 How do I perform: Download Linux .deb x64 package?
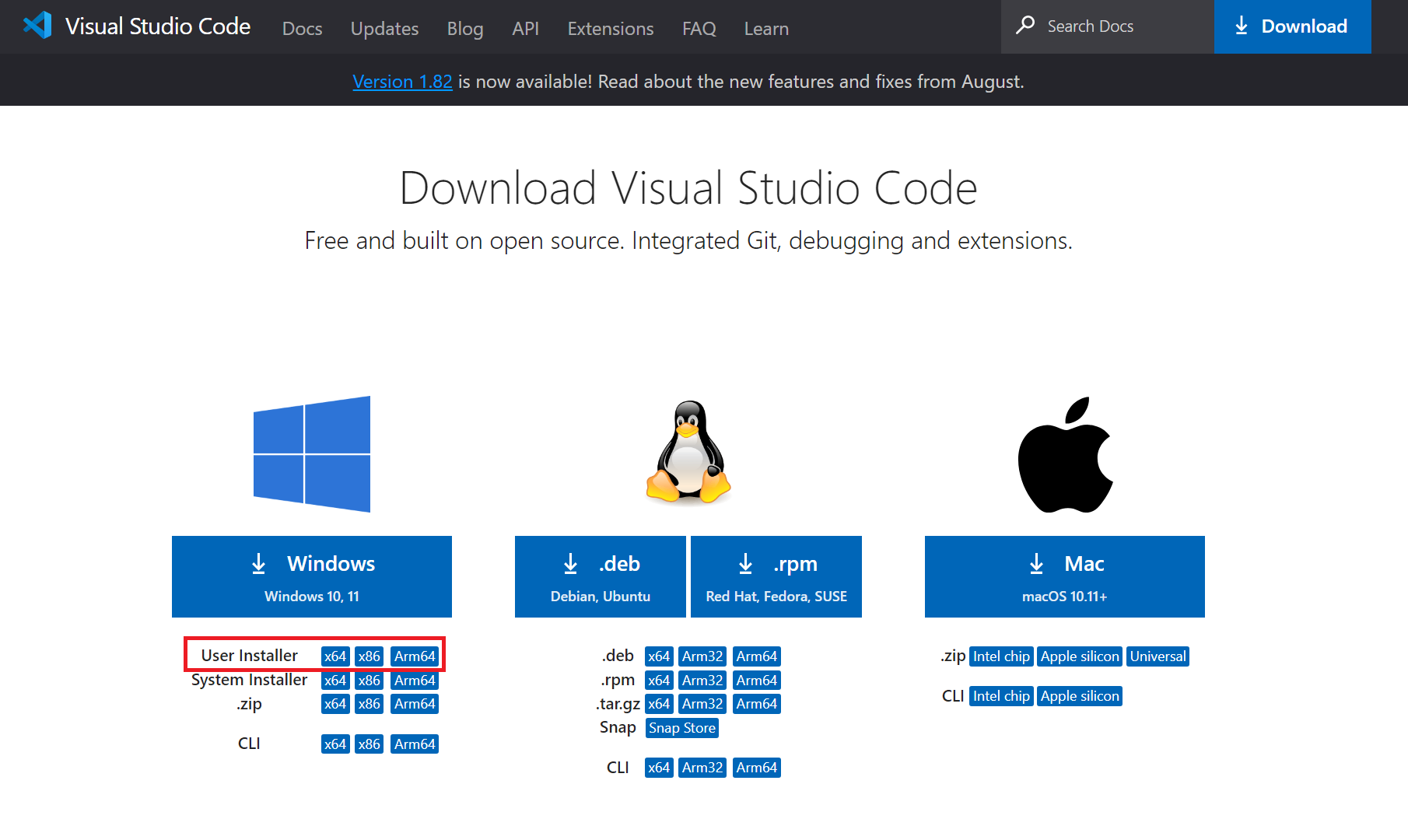tap(659, 656)
